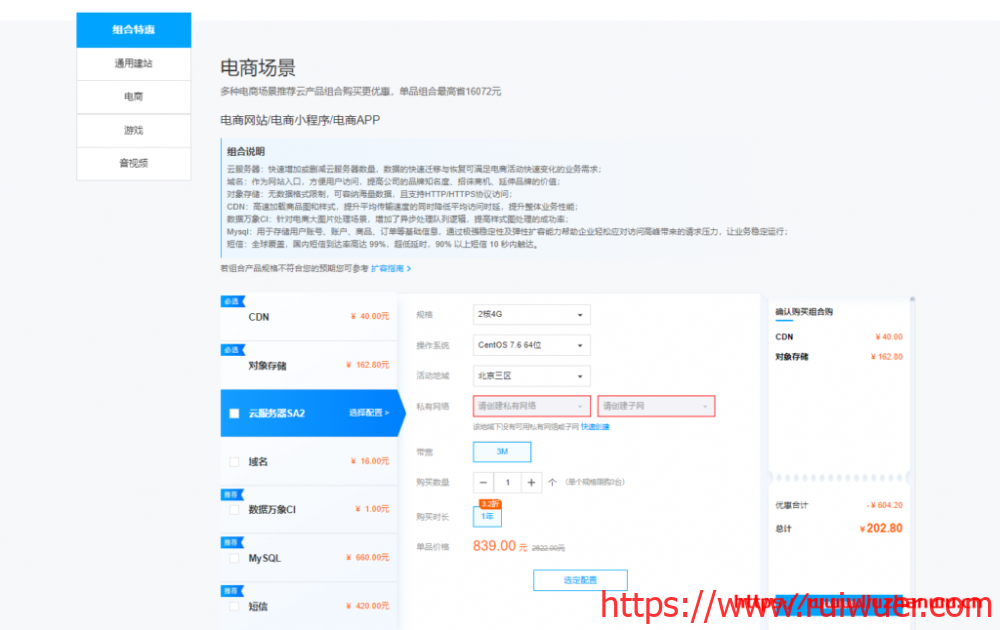Viewport: 1000px width, 630px height.
Task: Expand the CentOS 7.6 64位 system dropdown
Action: pyautogui.click(x=531, y=345)
